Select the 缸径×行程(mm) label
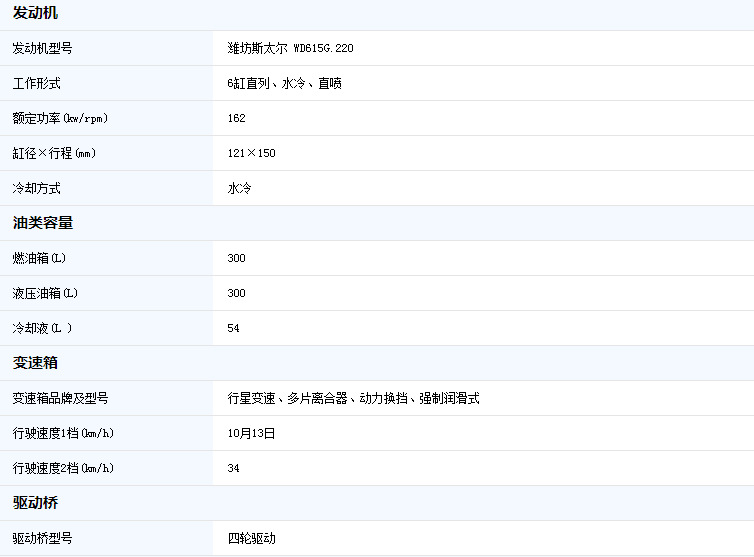 pyautogui.click(x=54, y=153)
